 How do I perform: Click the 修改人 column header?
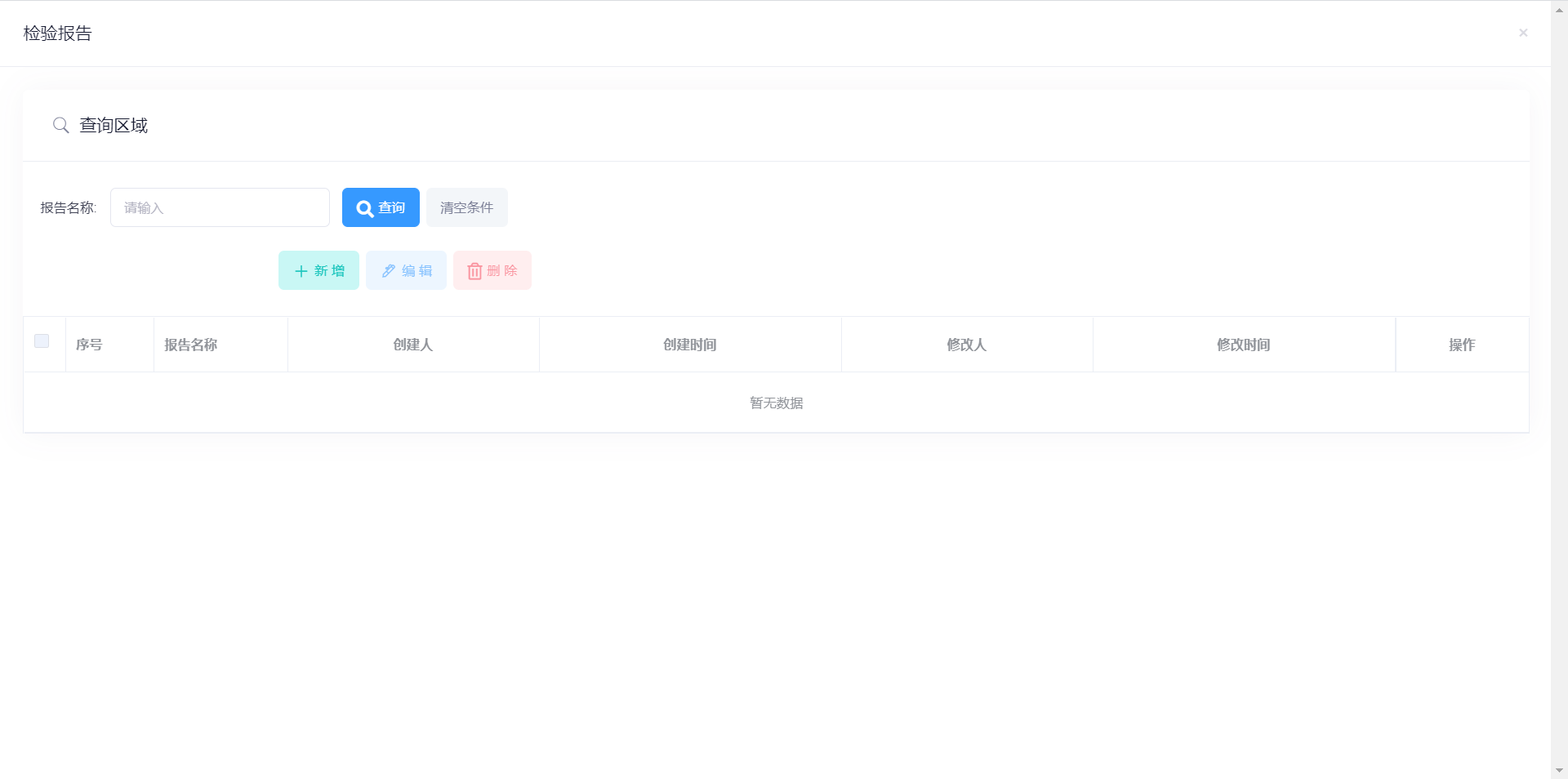click(967, 345)
